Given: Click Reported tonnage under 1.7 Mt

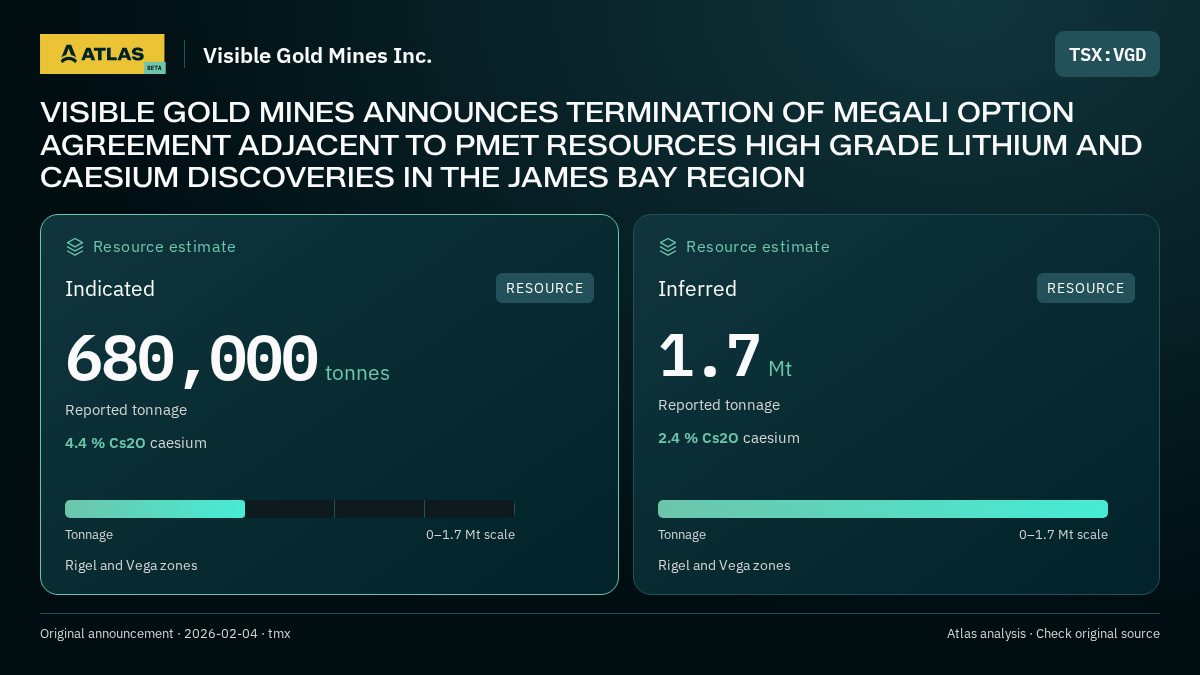Looking at the screenshot, I should tap(719, 405).
